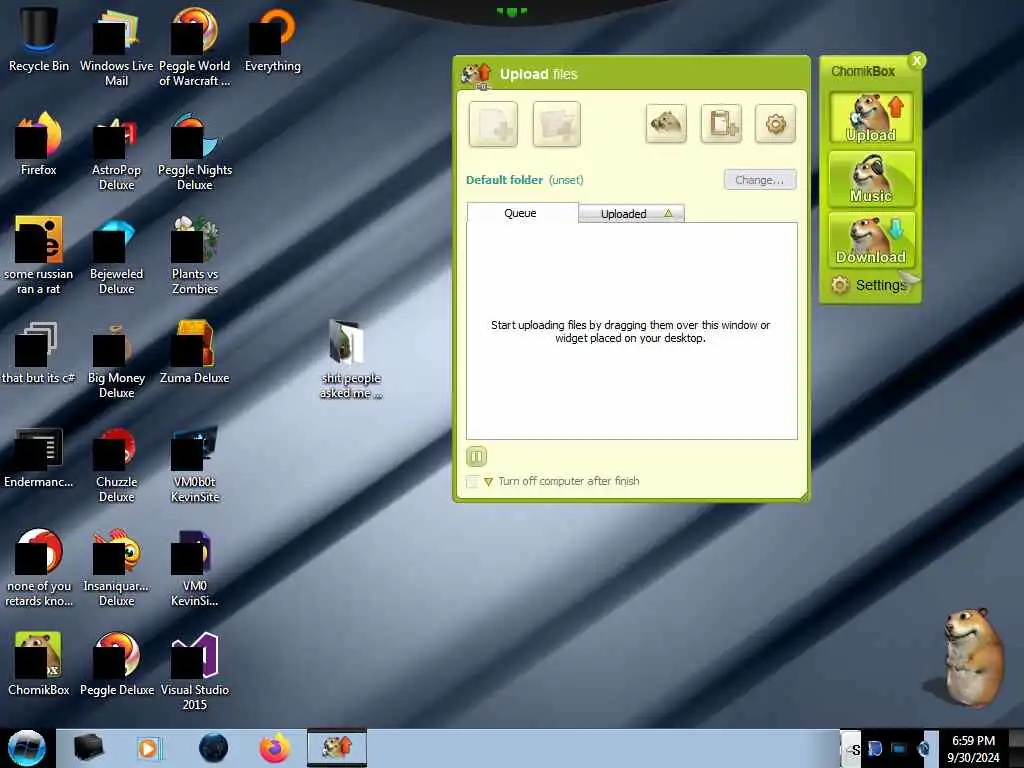
Task: Click the Change... default folder button
Action: coord(760,180)
